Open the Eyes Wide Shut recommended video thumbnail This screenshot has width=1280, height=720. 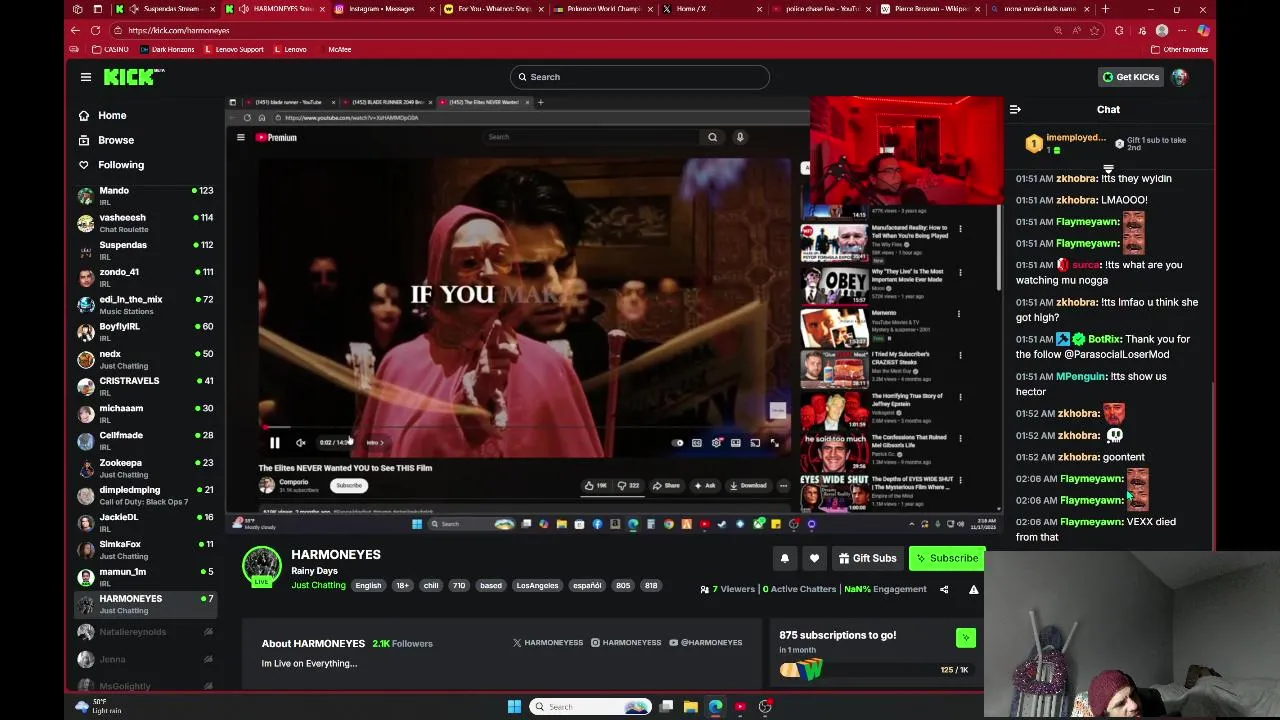(x=832, y=494)
